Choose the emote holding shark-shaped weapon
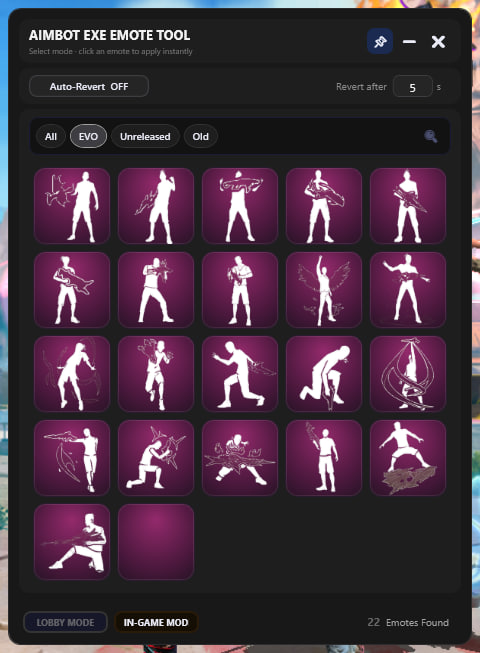Screen dimensions: 480x653 (x=72, y=290)
